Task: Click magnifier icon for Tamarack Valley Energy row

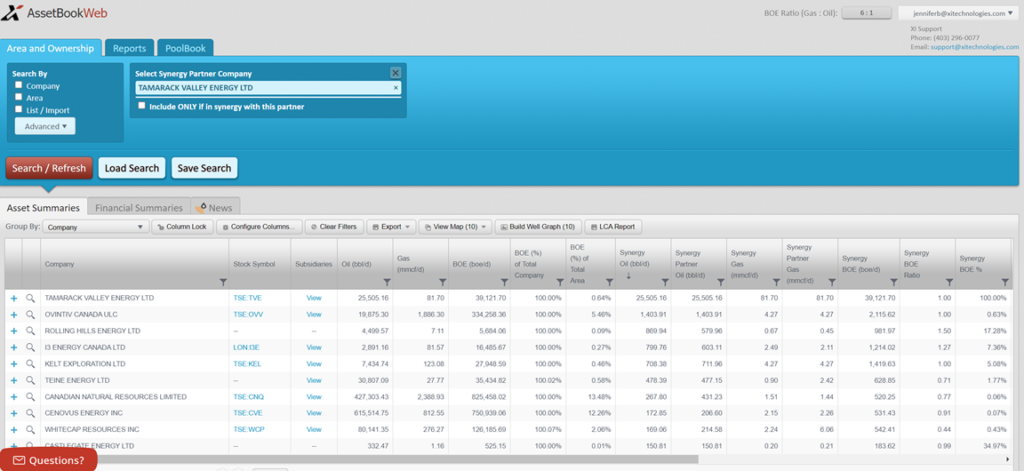Action: [x=30, y=298]
